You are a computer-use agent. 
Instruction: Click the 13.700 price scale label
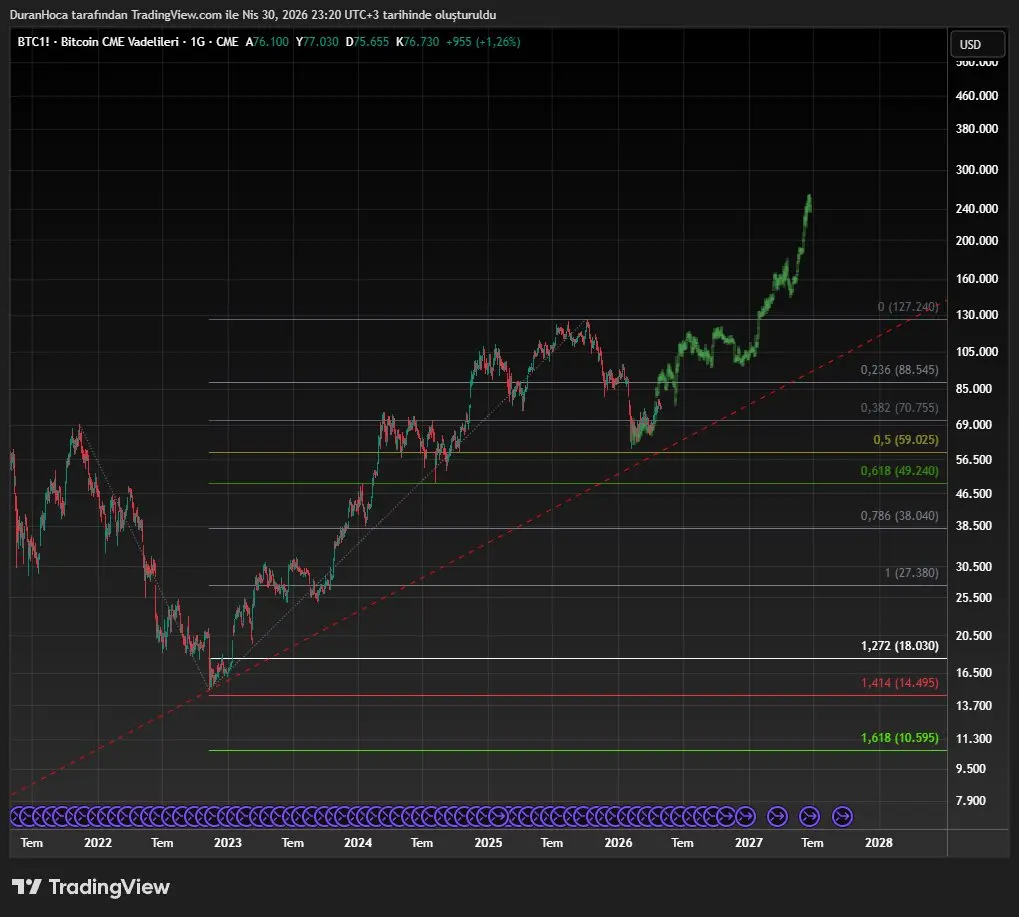[974, 705]
